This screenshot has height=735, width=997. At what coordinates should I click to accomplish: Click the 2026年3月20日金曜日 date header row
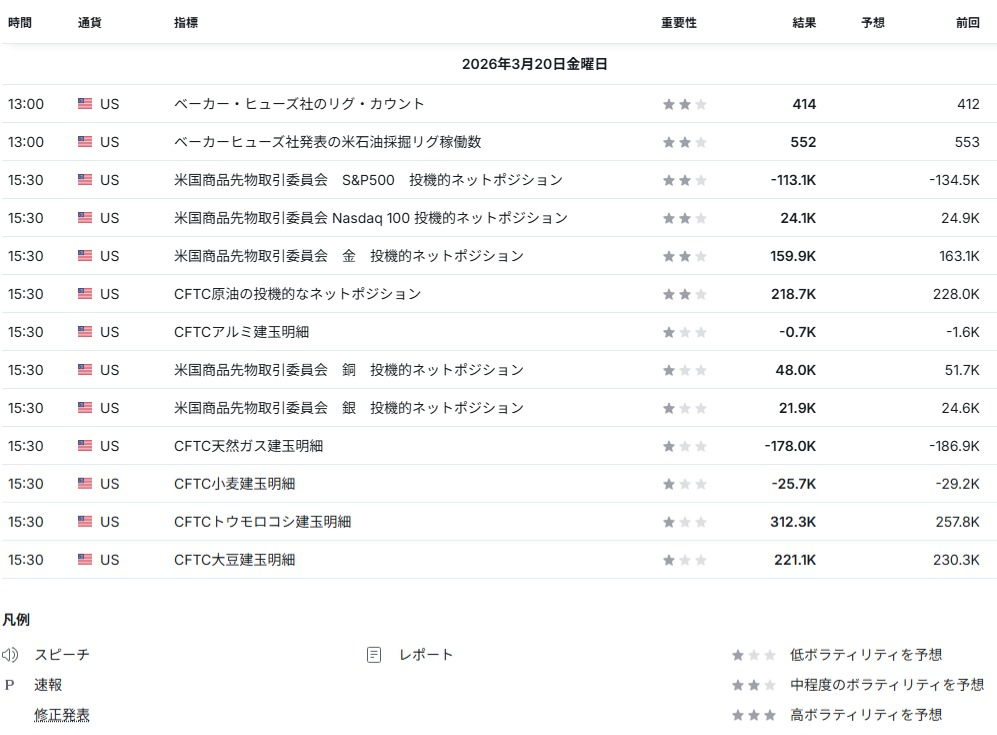534,64
